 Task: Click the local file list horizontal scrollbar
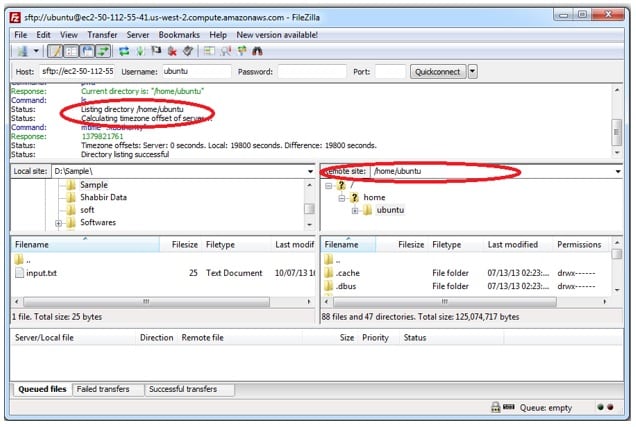point(146,302)
